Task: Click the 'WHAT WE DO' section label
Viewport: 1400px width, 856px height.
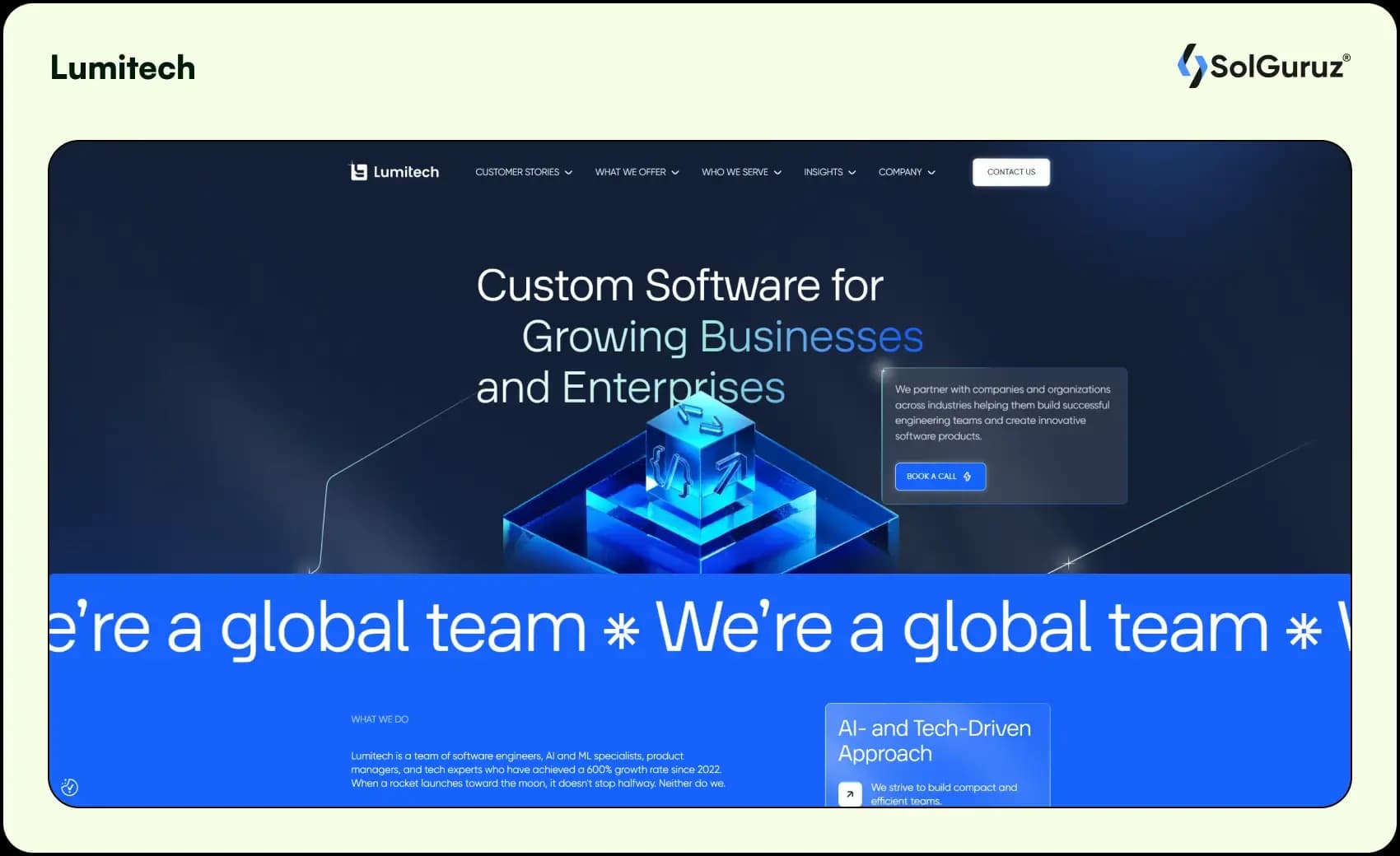Action: click(380, 719)
